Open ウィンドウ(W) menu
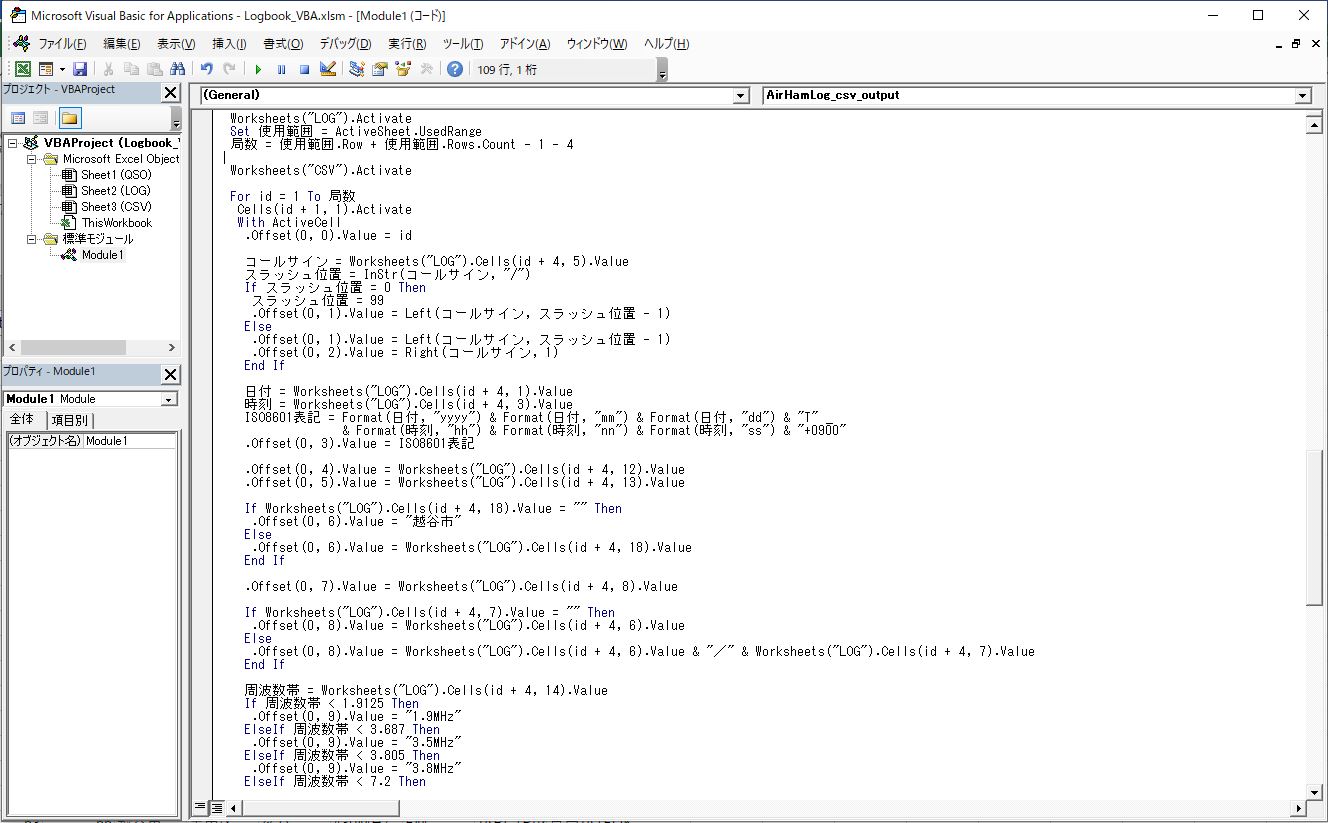 (x=597, y=44)
